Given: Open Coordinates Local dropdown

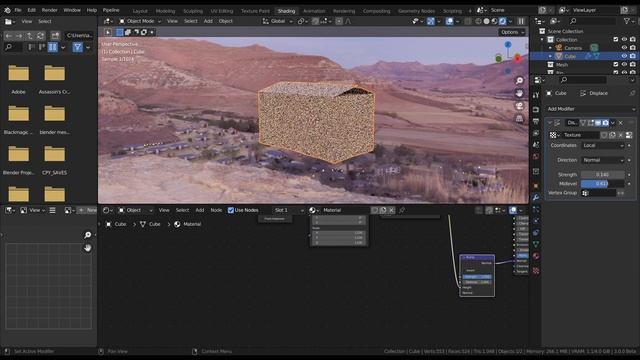Looking at the screenshot, I should click(x=603, y=146).
